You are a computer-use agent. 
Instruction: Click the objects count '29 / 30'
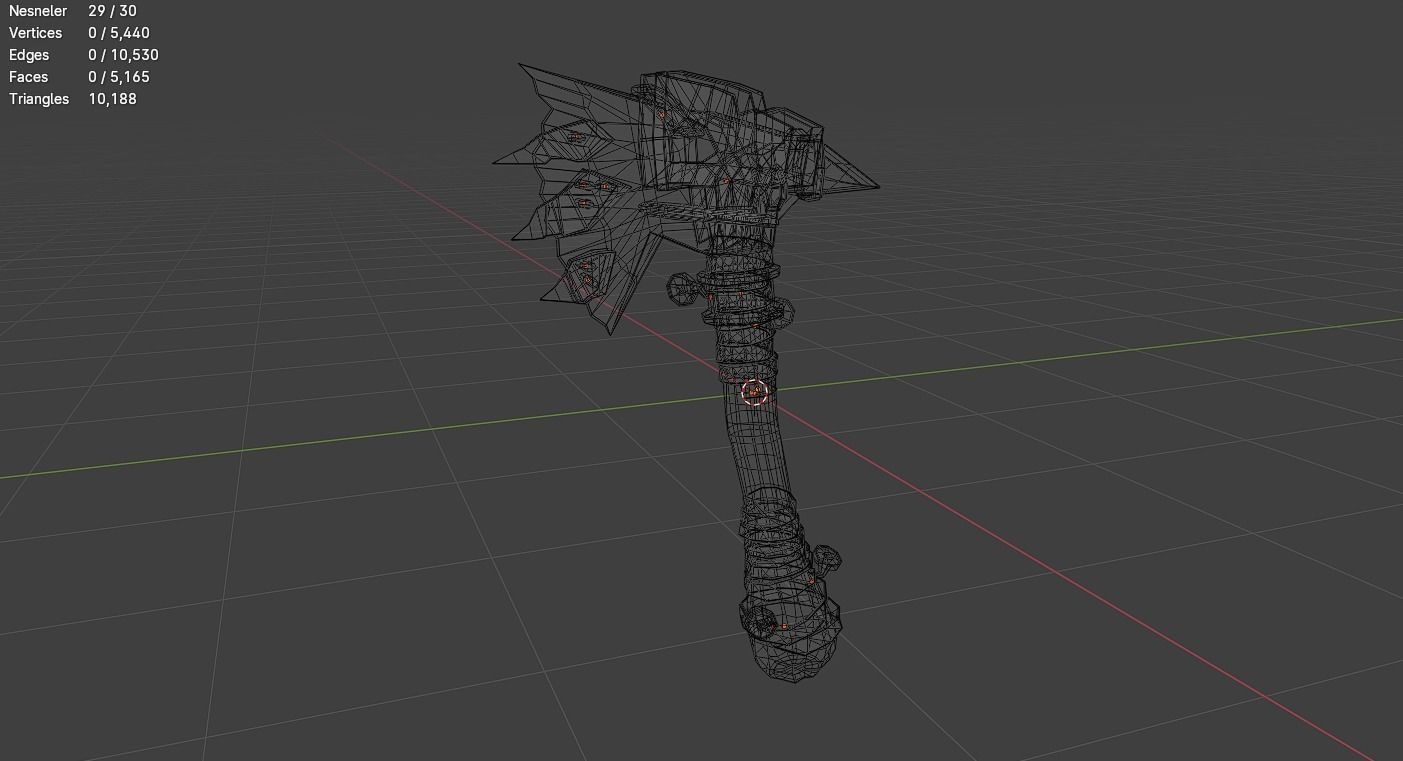(112, 11)
